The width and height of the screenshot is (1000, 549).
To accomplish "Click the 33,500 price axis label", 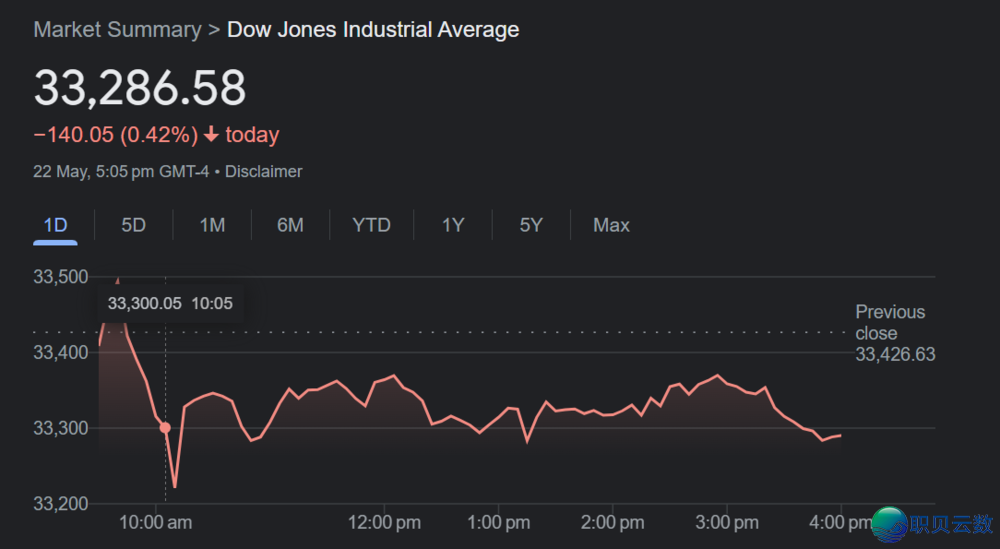I will pos(61,277).
